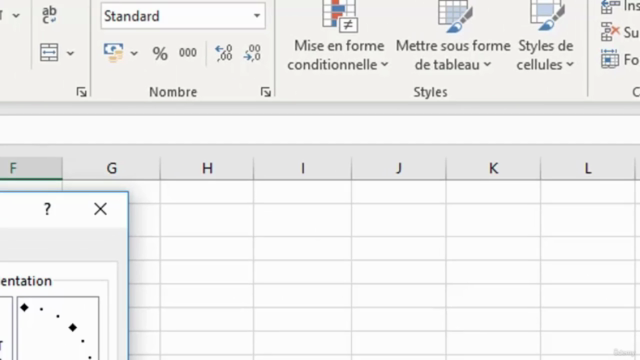Viewport: 640px width, 360px height.
Task: Select column J header
Action: pyautogui.click(x=399, y=168)
